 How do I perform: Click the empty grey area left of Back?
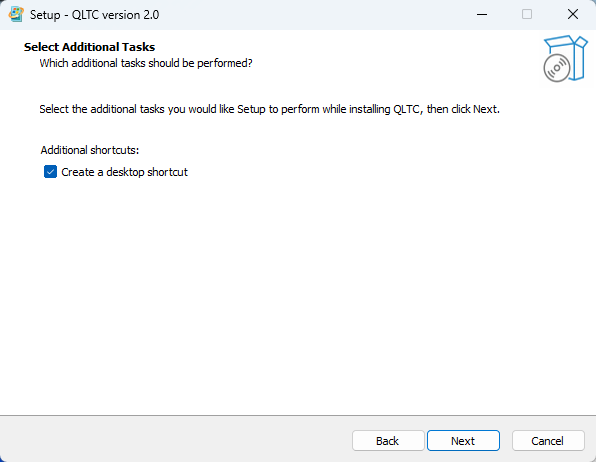[x=175, y=441]
